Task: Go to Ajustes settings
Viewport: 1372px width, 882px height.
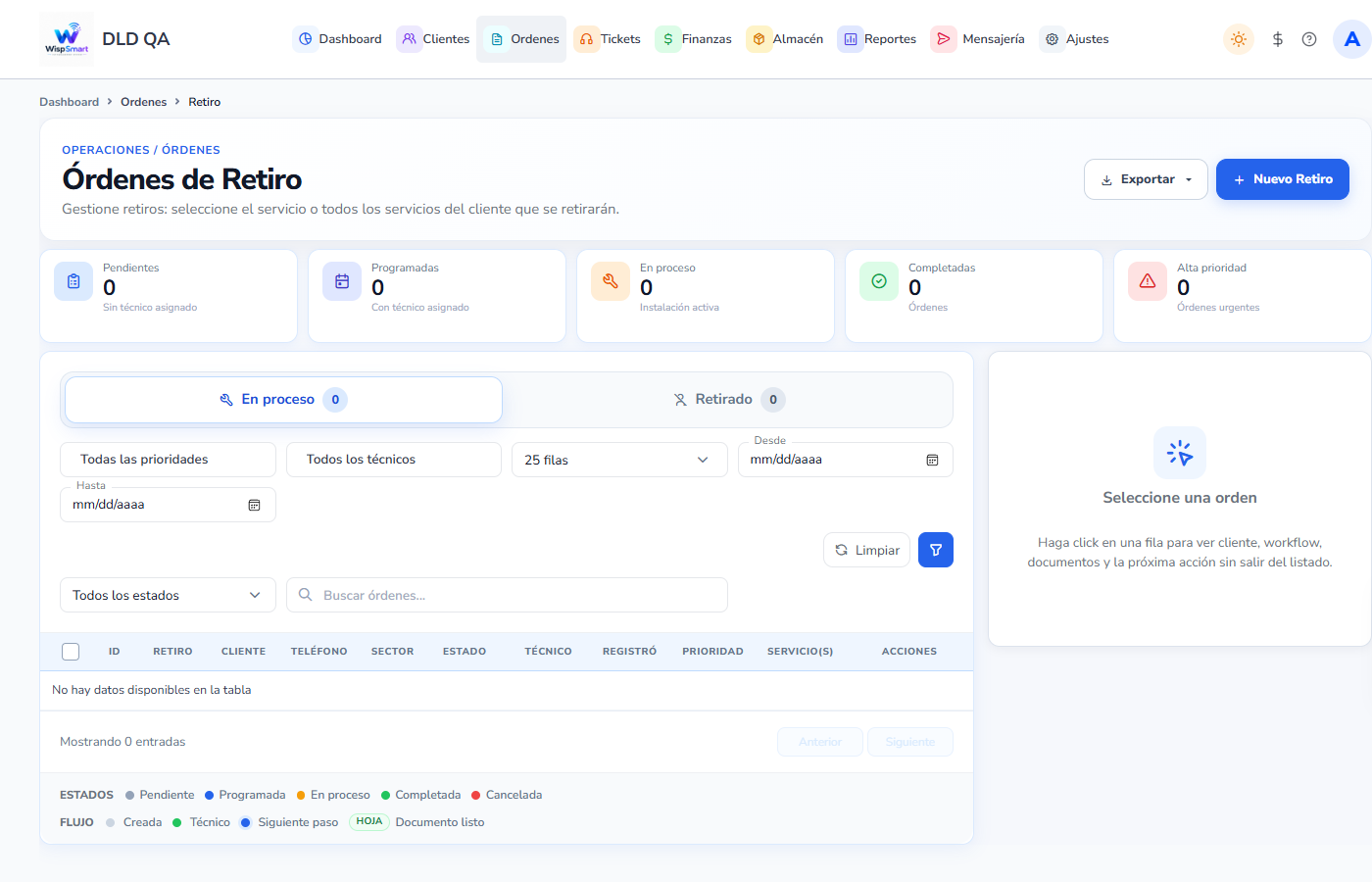Action: point(1074,39)
